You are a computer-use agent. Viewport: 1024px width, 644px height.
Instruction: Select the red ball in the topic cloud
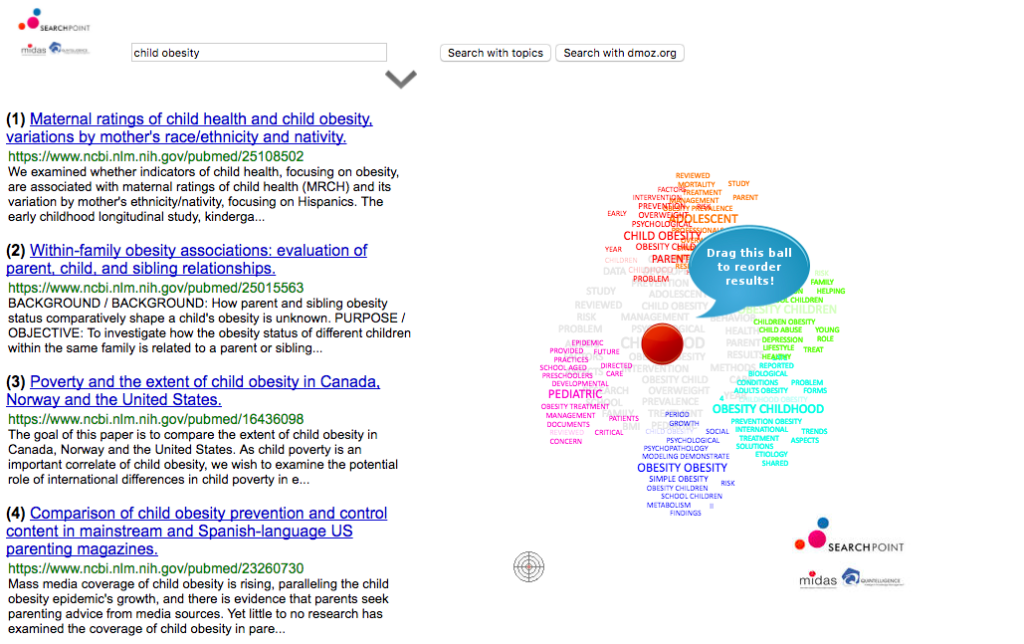click(x=662, y=344)
